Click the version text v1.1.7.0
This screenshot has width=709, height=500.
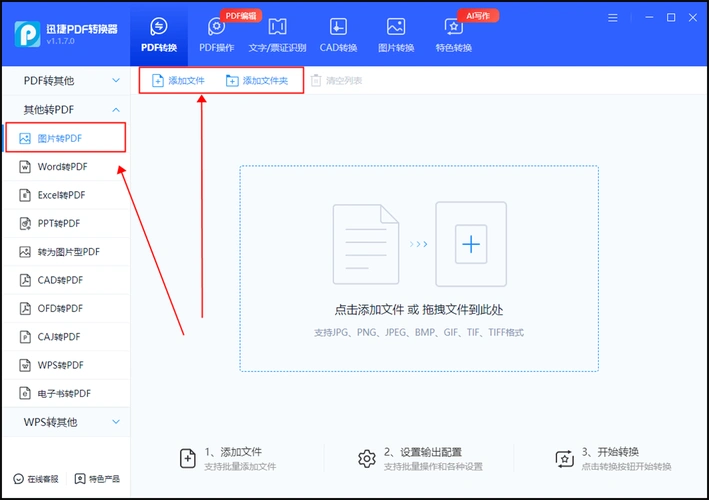[60, 41]
